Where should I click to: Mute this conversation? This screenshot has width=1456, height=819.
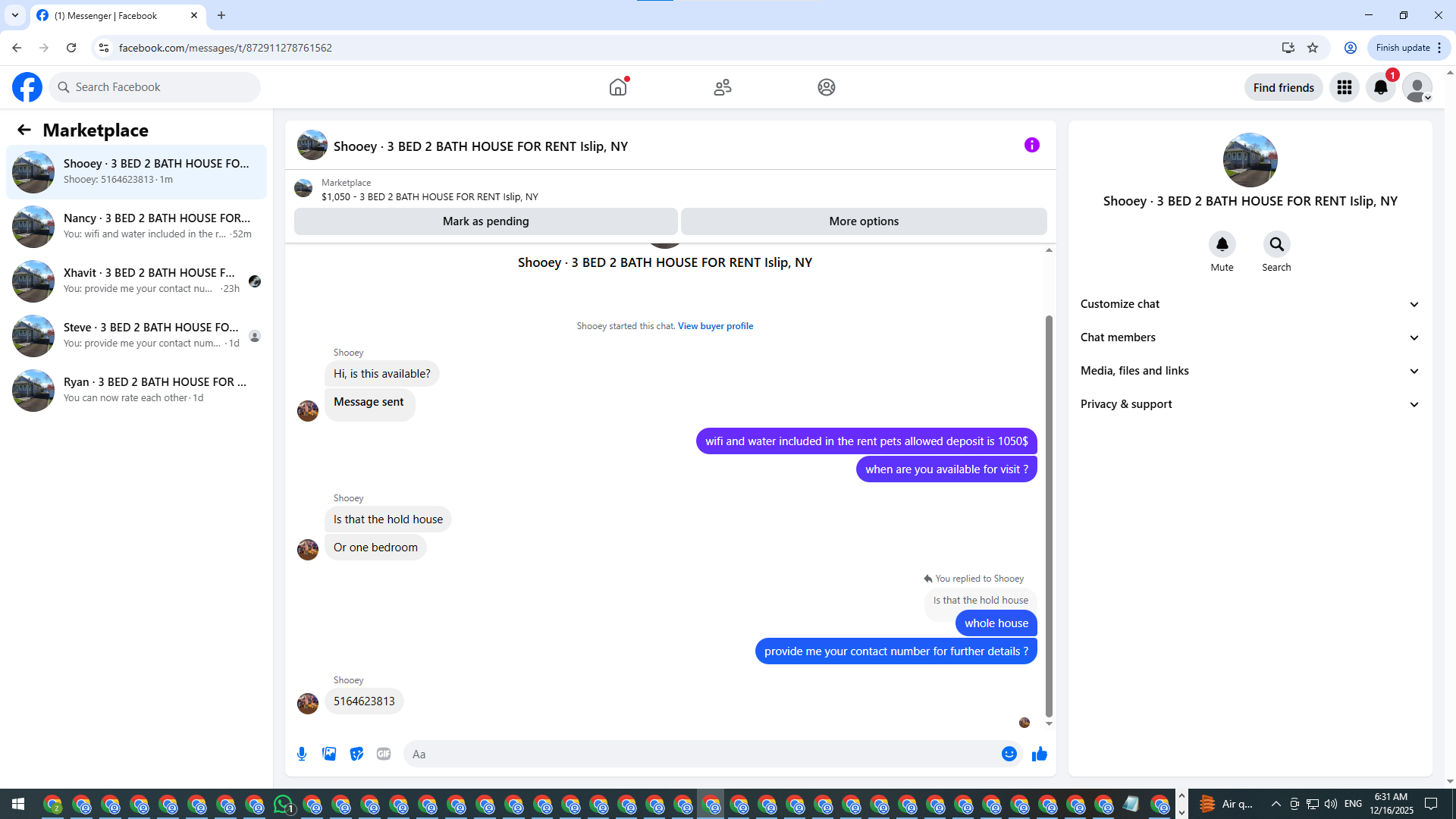click(x=1222, y=244)
